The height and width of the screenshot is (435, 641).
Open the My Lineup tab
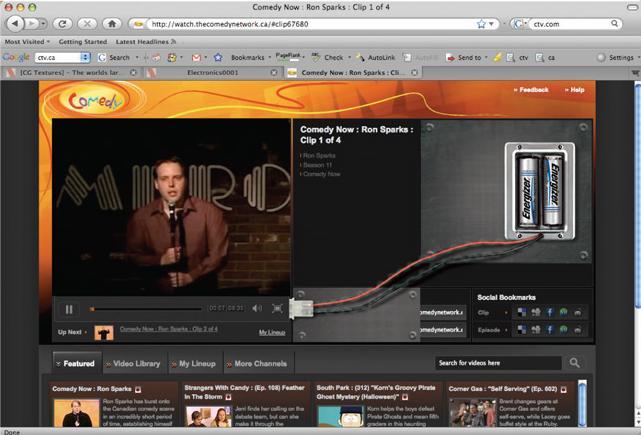[x=195, y=363]
